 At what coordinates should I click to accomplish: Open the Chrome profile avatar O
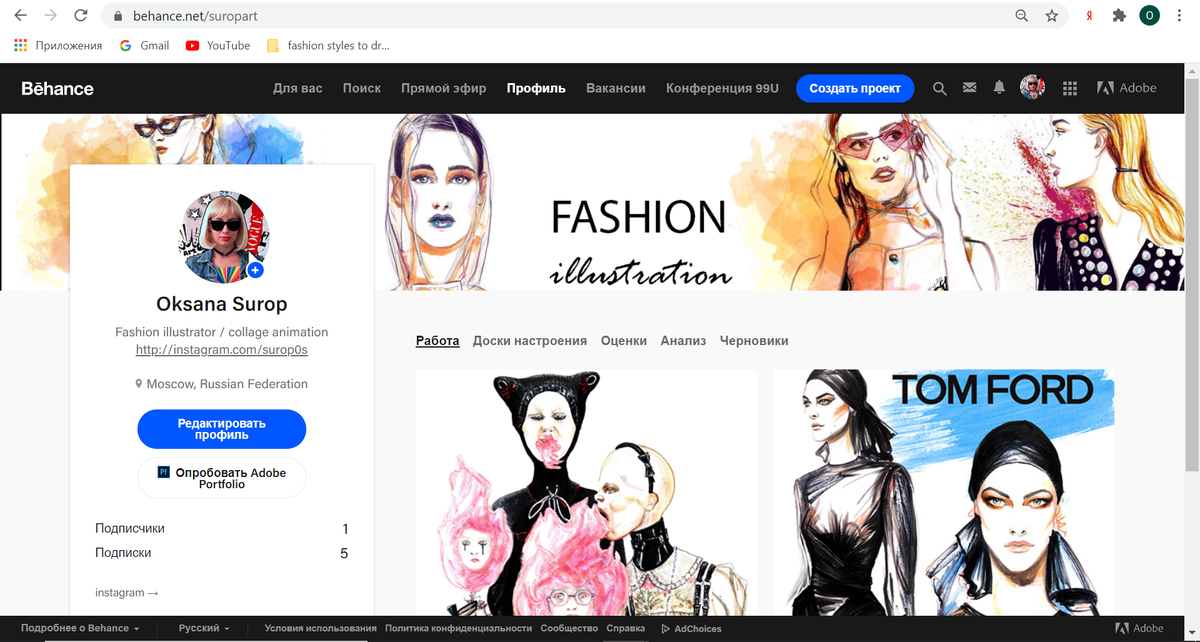[1150, 16]
